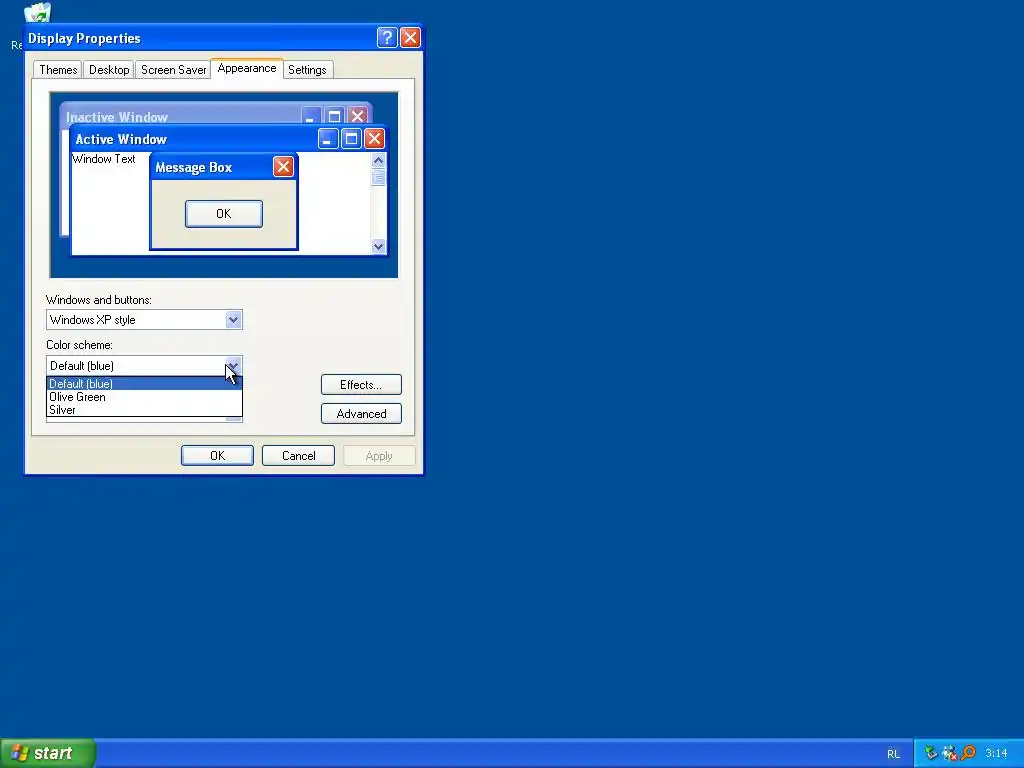Open the Recycle Bin desktop icon
Screen dimensions: 1024x768
pos(37,12)
